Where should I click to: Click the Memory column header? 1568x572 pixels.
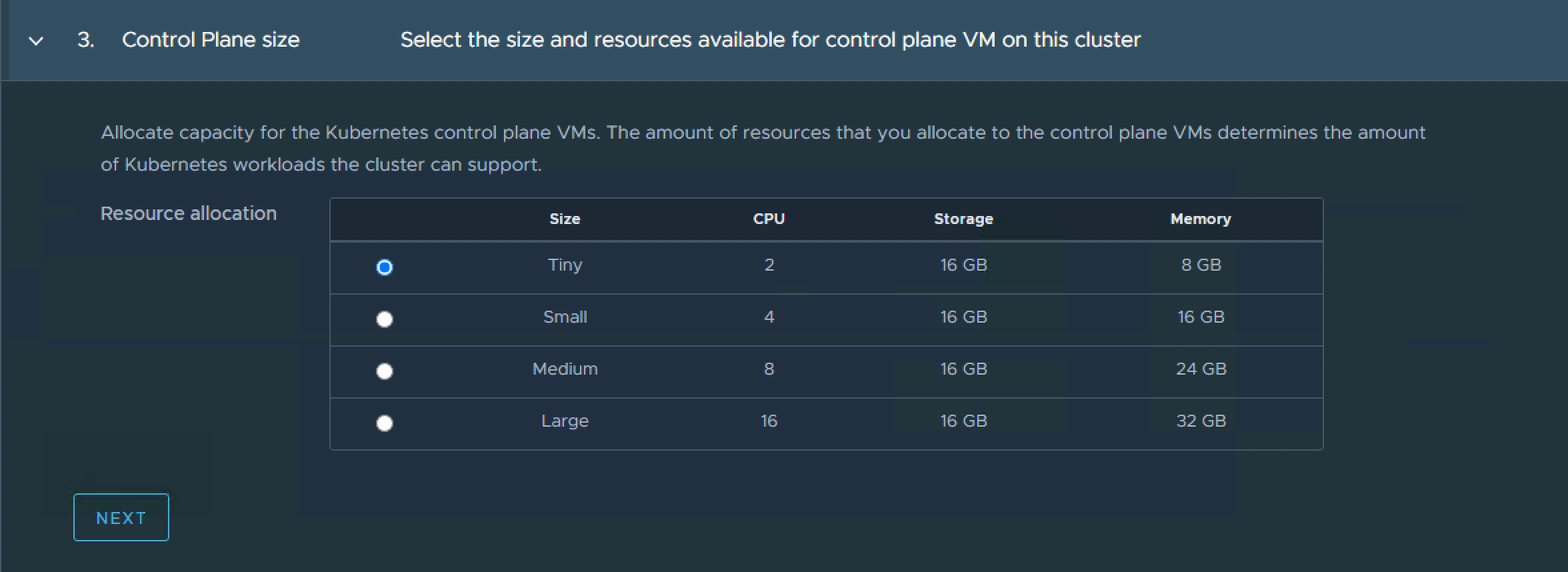(x=1201, y=219)
